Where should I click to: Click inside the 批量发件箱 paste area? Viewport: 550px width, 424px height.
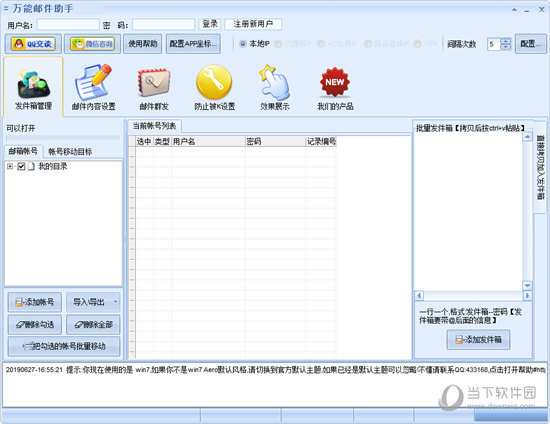tap(468, 211)
